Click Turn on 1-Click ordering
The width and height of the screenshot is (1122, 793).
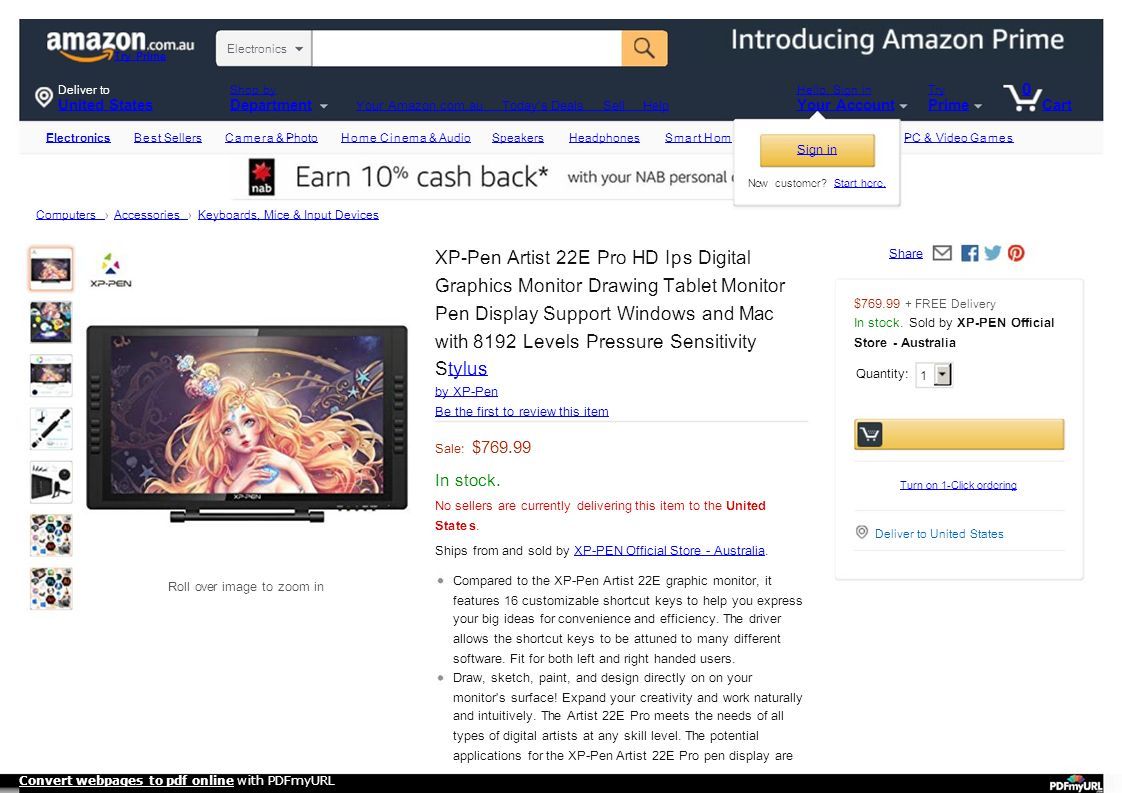pyautogui.click(x=958, y=485)
